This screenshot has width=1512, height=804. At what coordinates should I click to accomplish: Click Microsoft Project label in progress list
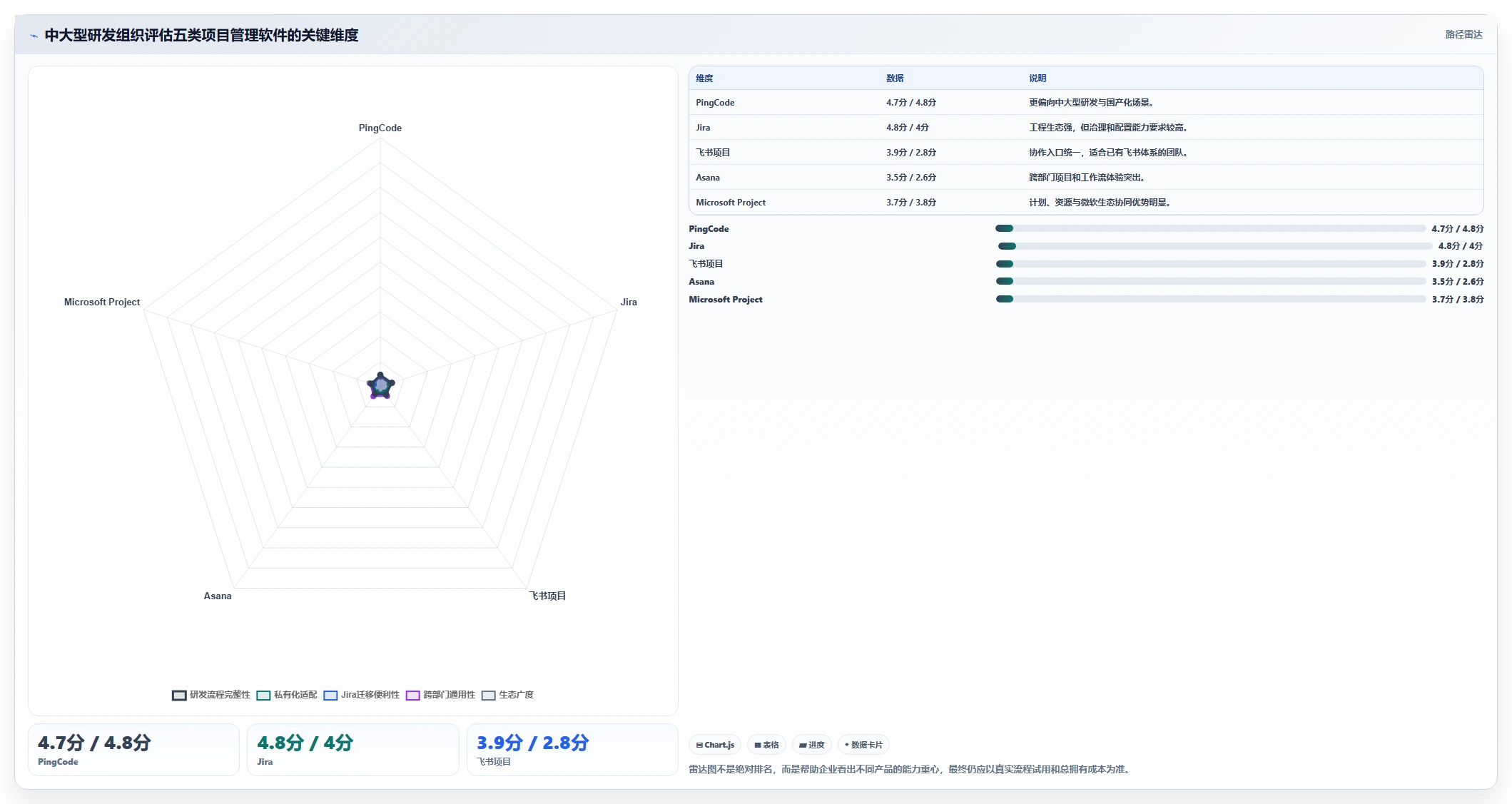click(x=726, y=300)
